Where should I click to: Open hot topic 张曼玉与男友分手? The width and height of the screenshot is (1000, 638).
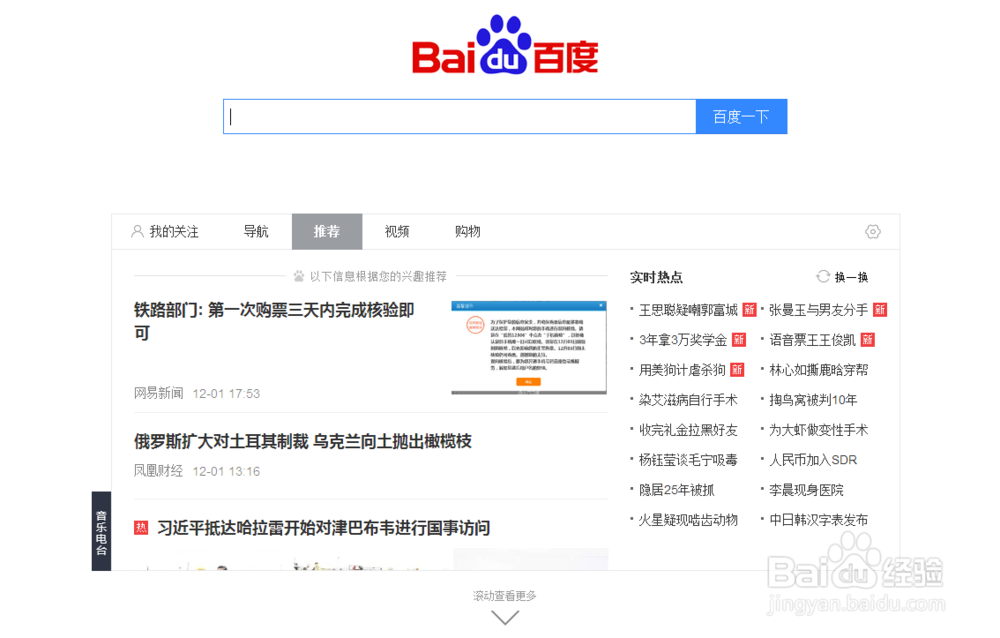818,310
